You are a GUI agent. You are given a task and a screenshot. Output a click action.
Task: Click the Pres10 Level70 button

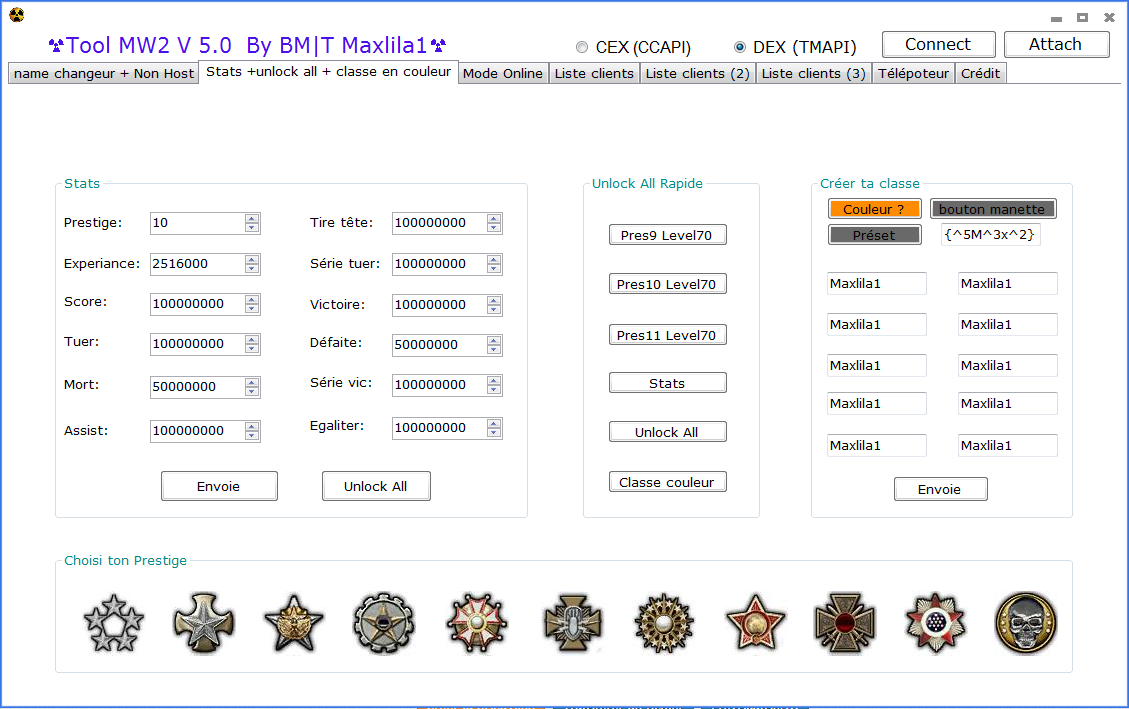pyautogui.click(x=667, y=284)
